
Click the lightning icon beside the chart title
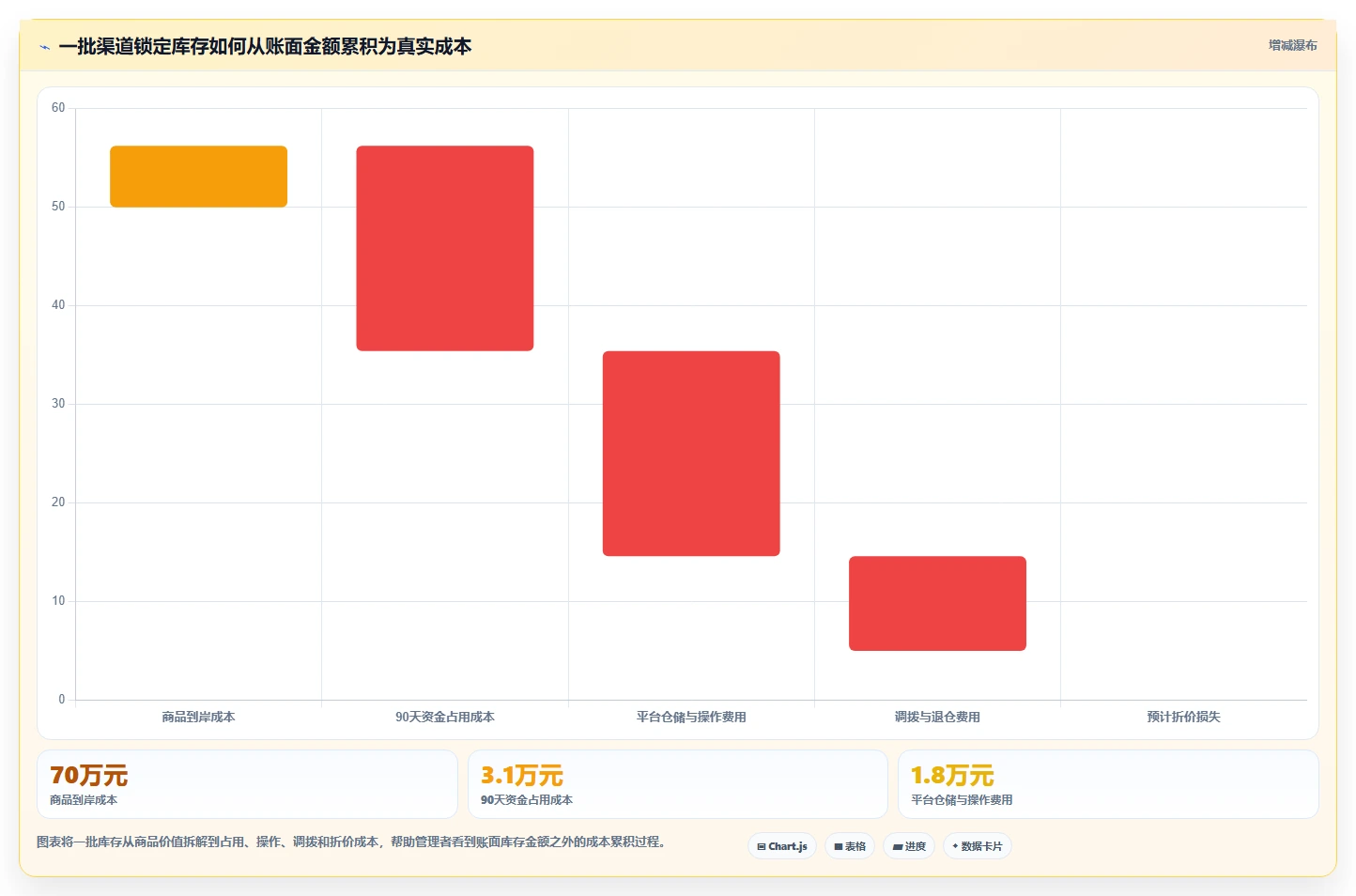(44, 47)
